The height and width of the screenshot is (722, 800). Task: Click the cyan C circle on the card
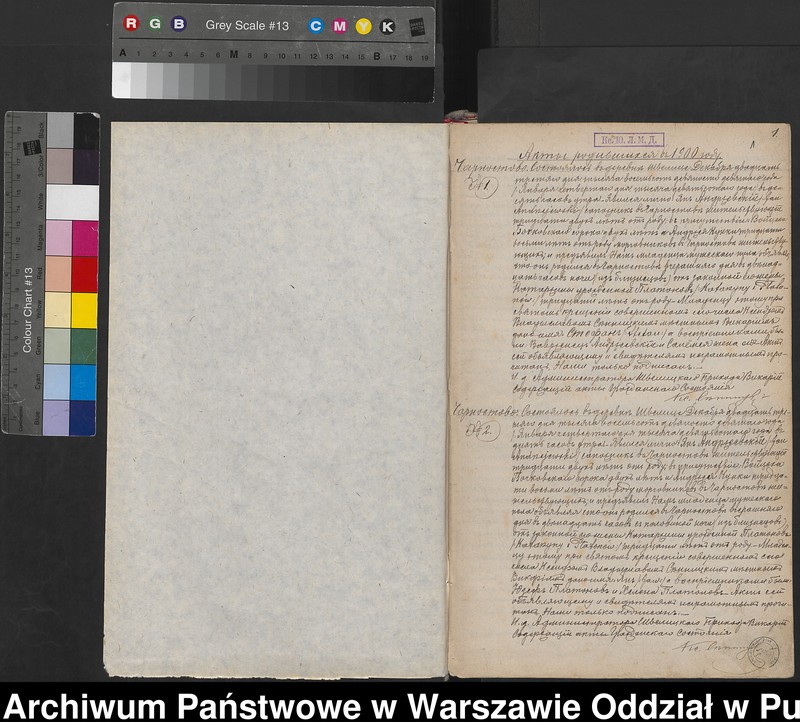pyautogui.click(x=316, y=26)
